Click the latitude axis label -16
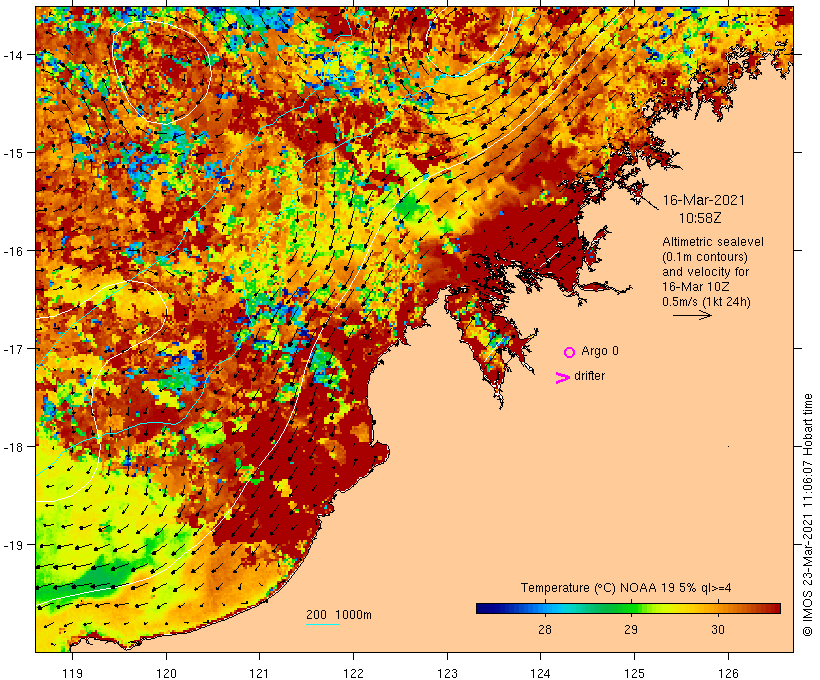Image resolution: width=820 pixels, height=680 pixels. coord(13,251)
